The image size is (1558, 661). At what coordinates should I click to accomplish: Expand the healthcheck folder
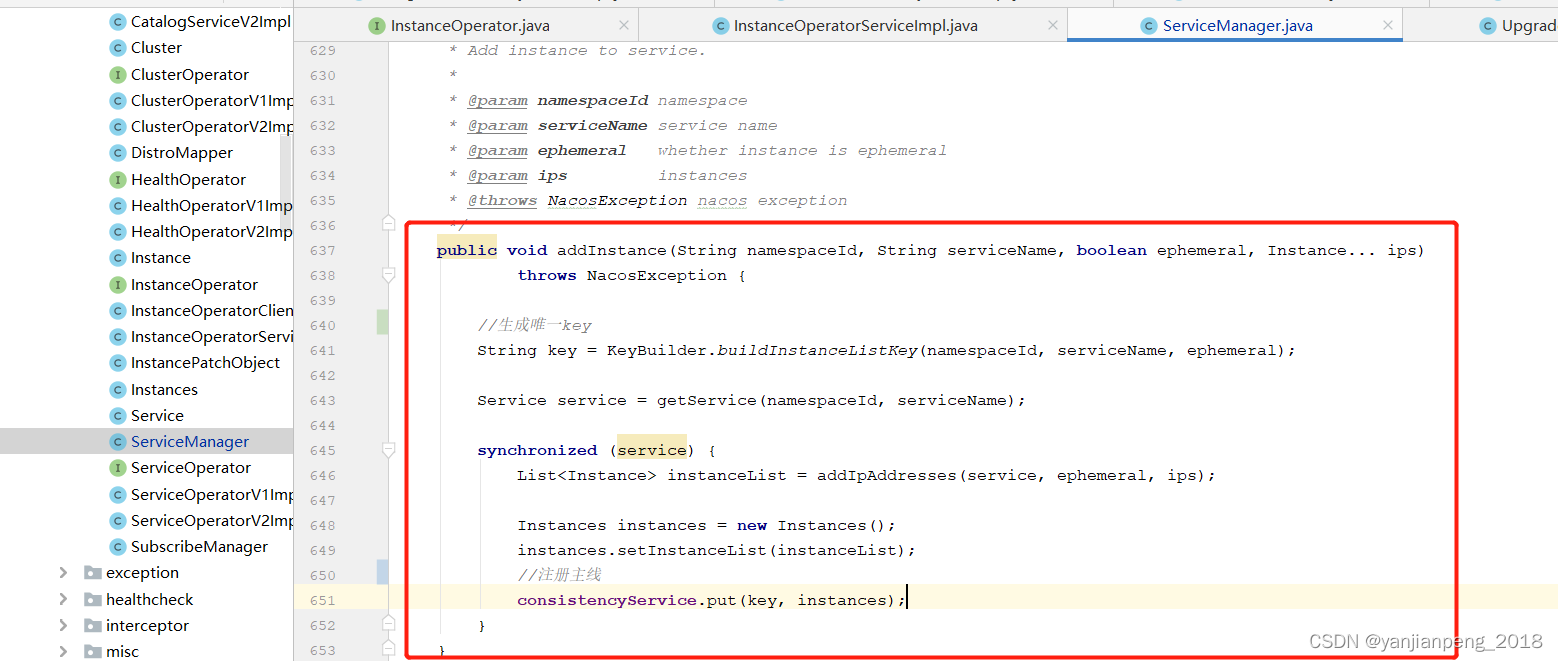(63, 598)
